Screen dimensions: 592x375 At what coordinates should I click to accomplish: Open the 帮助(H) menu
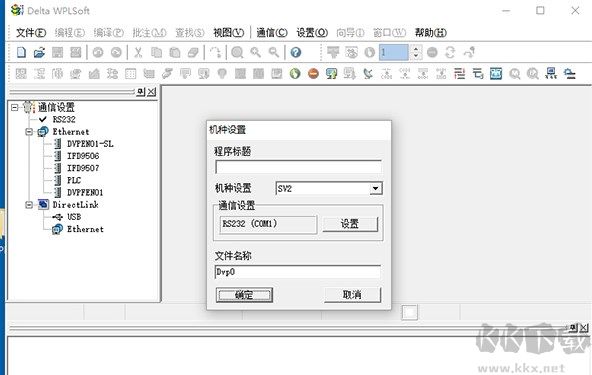click(430, 33)
